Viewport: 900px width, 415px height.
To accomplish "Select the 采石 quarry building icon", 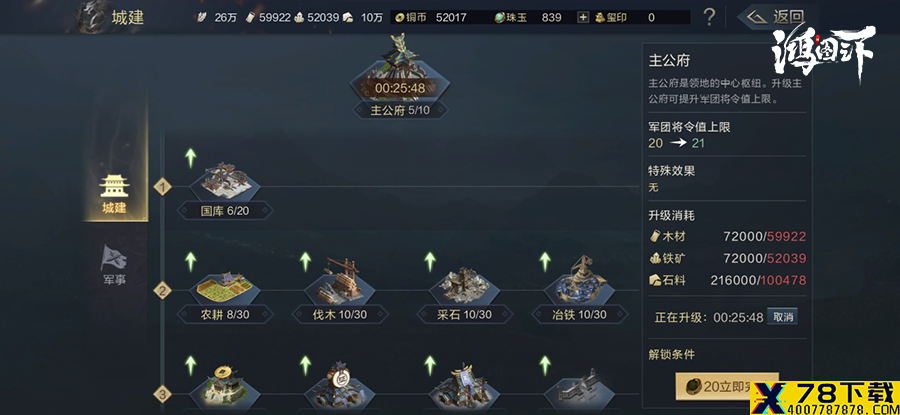I will [463, 286].
